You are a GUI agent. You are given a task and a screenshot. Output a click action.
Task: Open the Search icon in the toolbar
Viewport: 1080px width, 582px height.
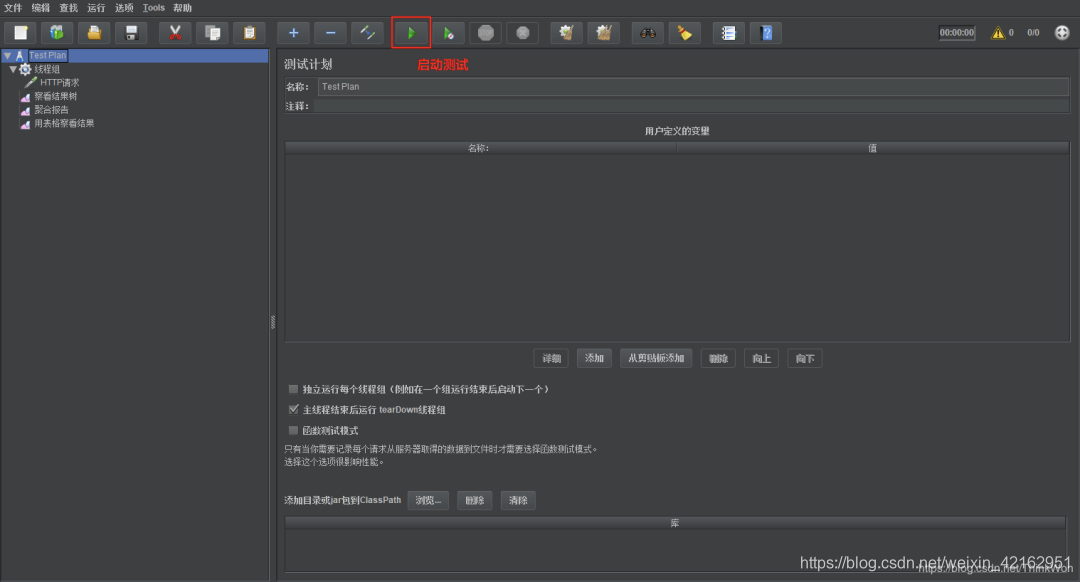coord(647,32)
